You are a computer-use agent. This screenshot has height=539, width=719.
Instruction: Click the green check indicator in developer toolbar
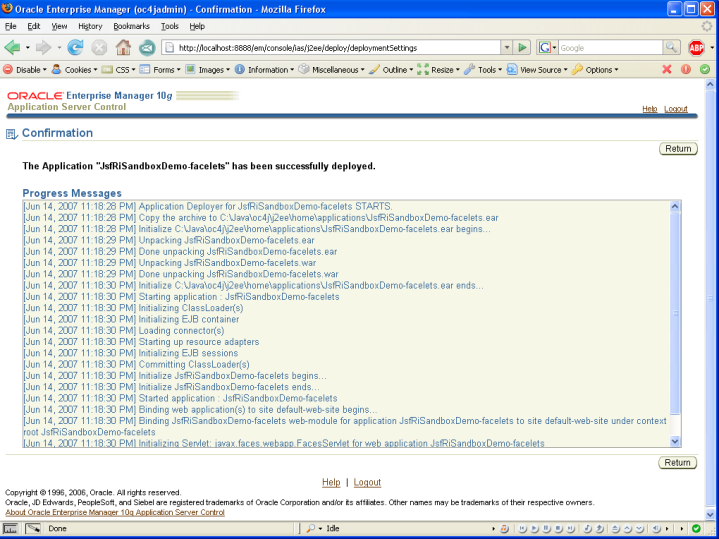click(x=705, y=69)
